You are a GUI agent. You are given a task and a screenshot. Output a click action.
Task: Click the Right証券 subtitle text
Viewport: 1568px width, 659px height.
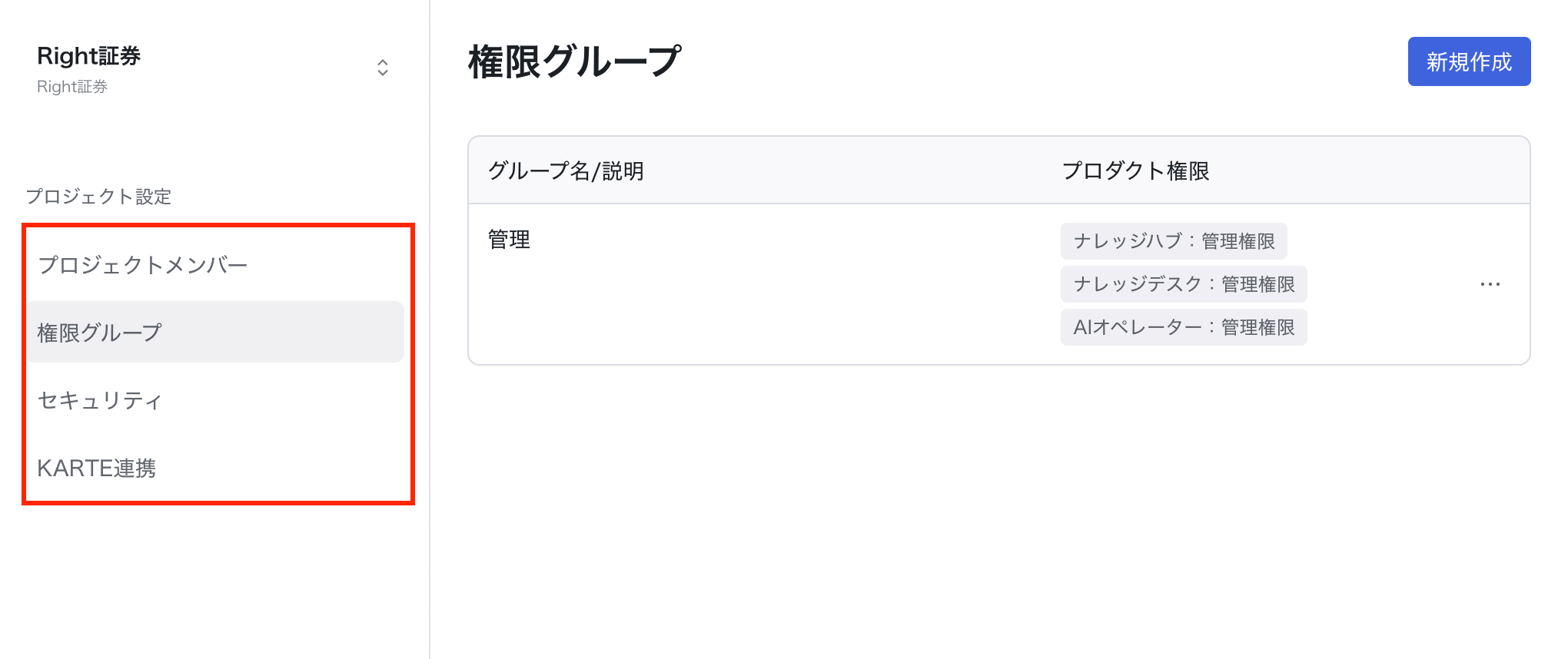click(x=72, y=87)
